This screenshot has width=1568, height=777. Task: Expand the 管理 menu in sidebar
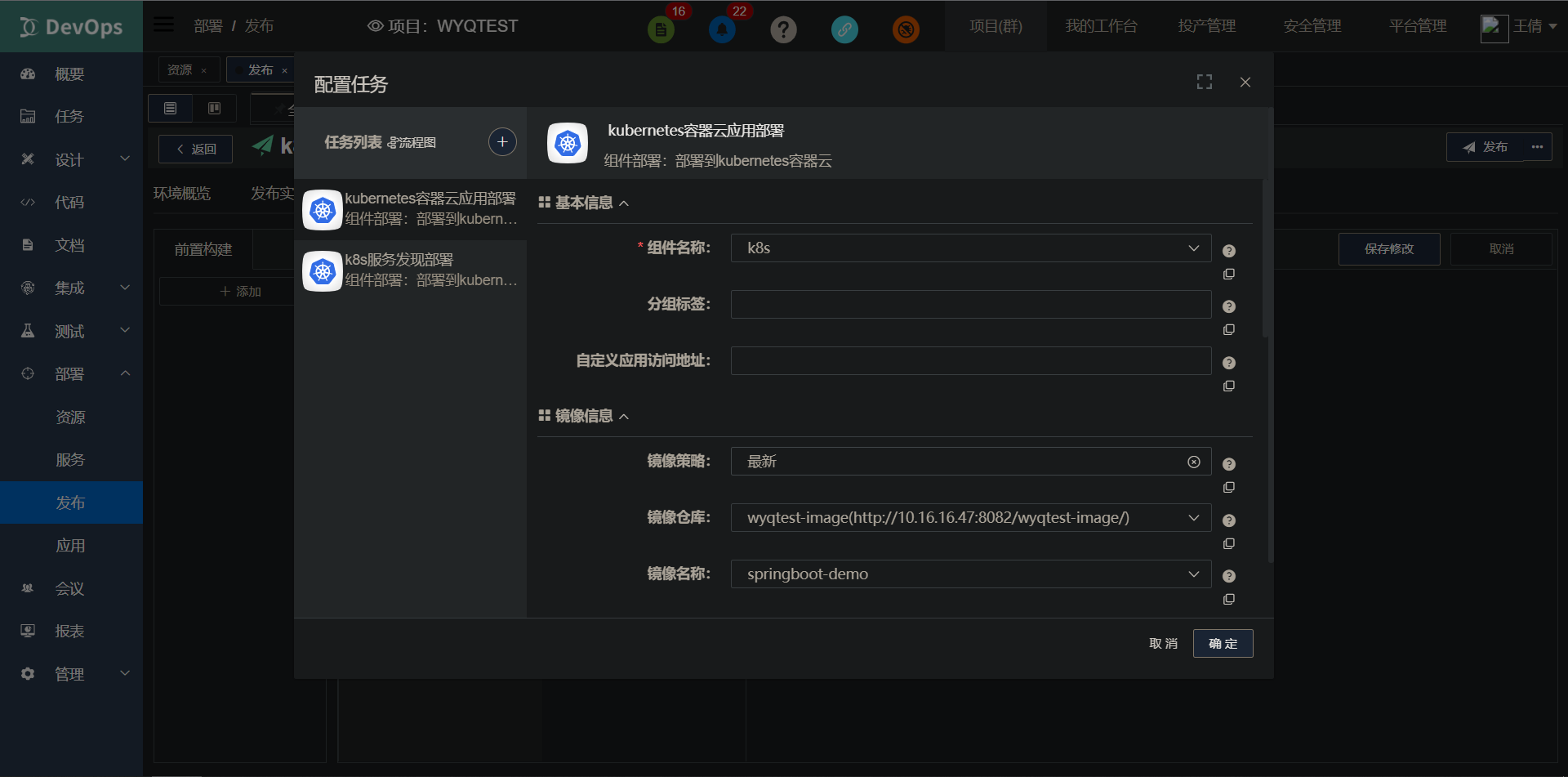point(69,673)
